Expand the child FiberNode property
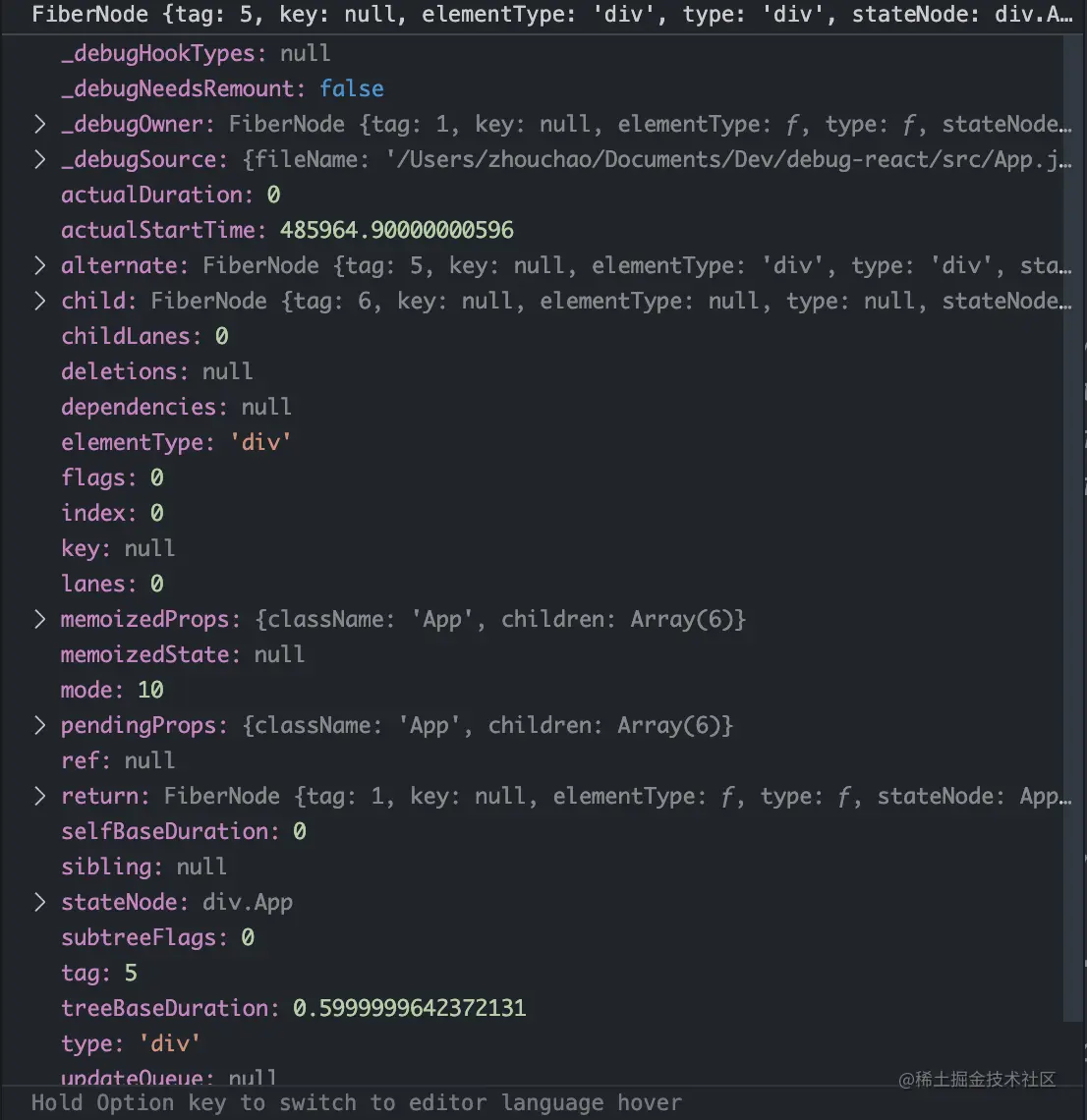1087x1120 pixels. [x=40, y=301]
